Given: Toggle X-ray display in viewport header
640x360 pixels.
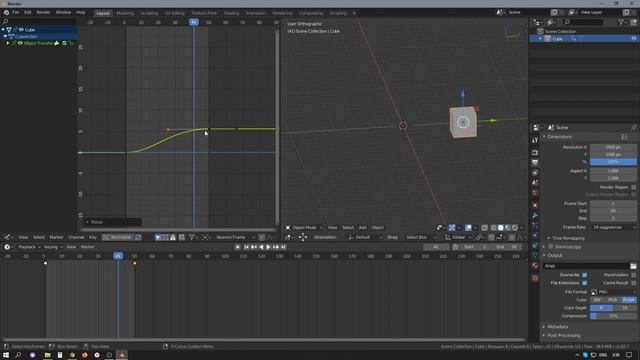Looking at the screenshot, I should point(484,228).
